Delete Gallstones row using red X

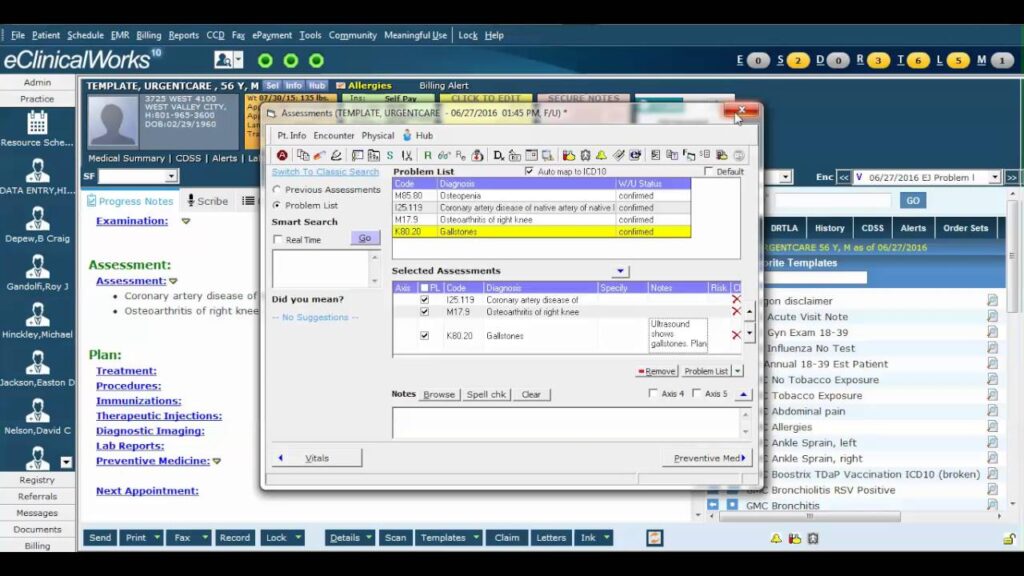(x=736, y=335)
